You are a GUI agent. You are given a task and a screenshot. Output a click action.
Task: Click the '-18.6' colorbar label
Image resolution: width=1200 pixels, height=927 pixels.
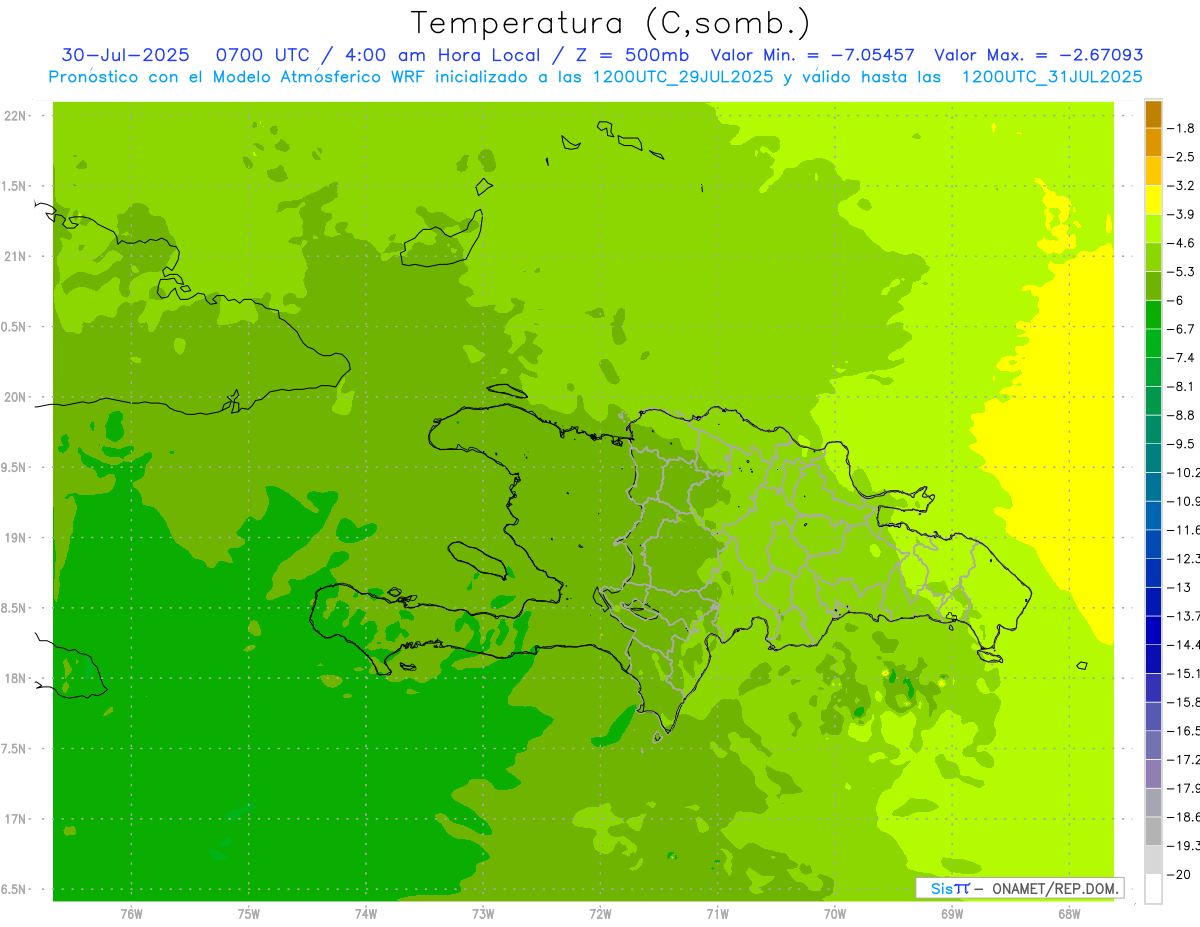pyautogui.click(x=1184, y=817)
